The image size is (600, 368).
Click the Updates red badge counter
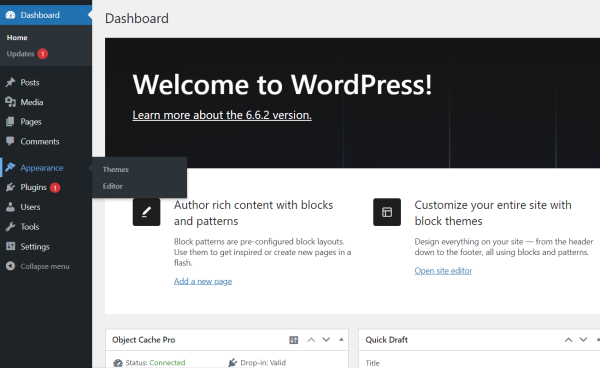coord(42,54)
